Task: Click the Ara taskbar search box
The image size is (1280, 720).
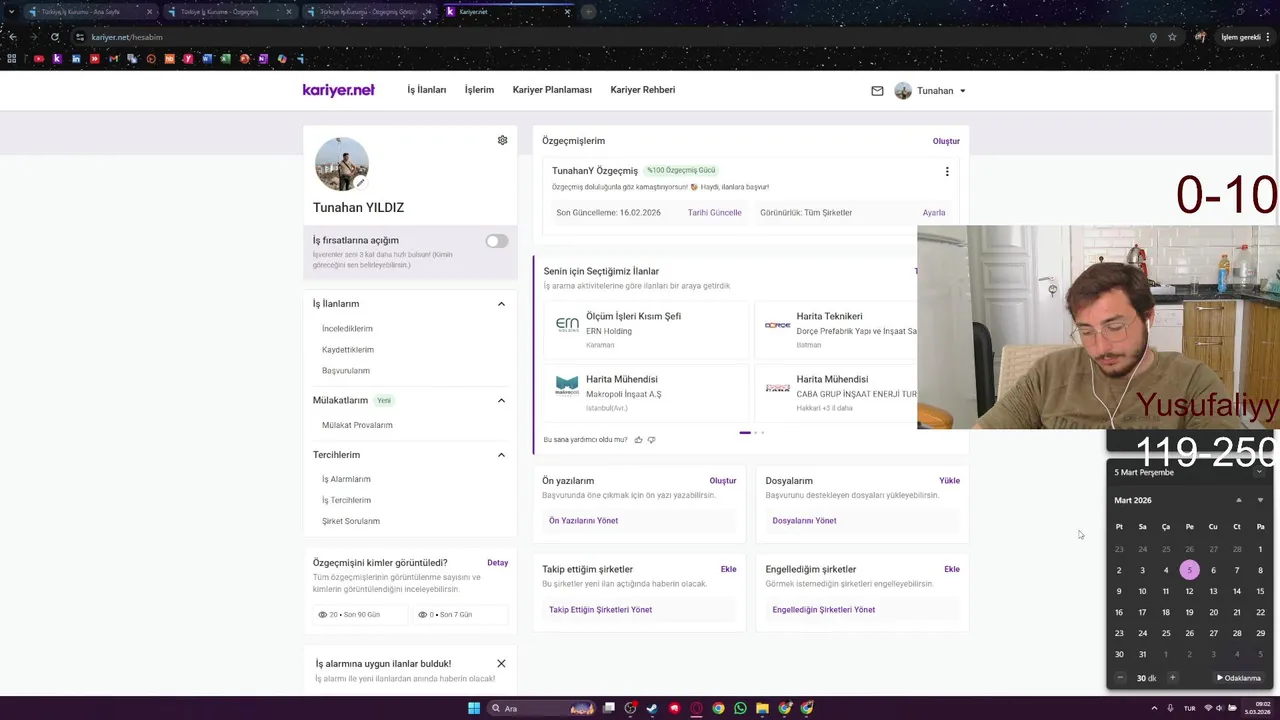Action: (541, 708)
